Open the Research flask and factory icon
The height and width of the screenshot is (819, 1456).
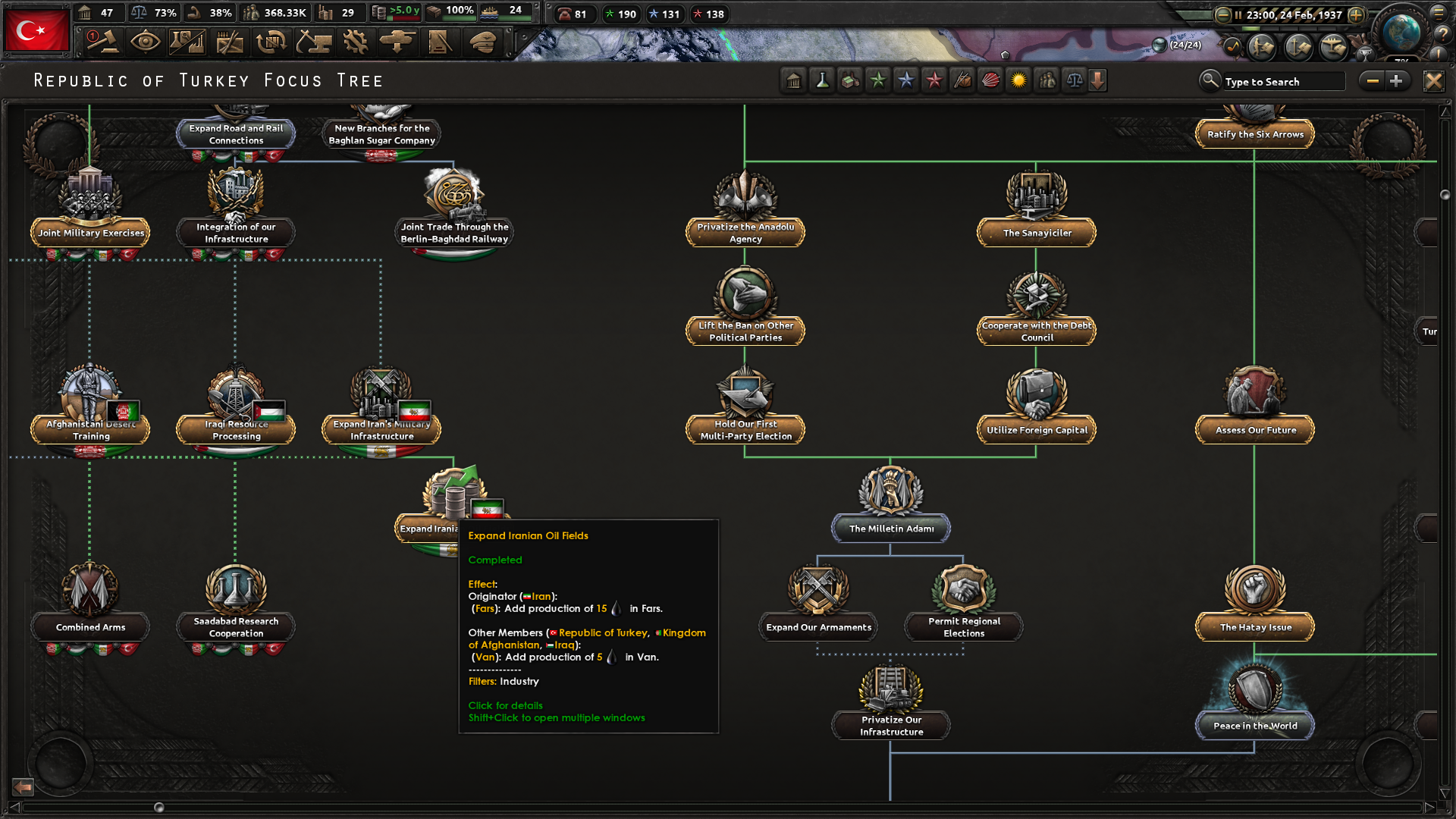(x=187, y=42)
